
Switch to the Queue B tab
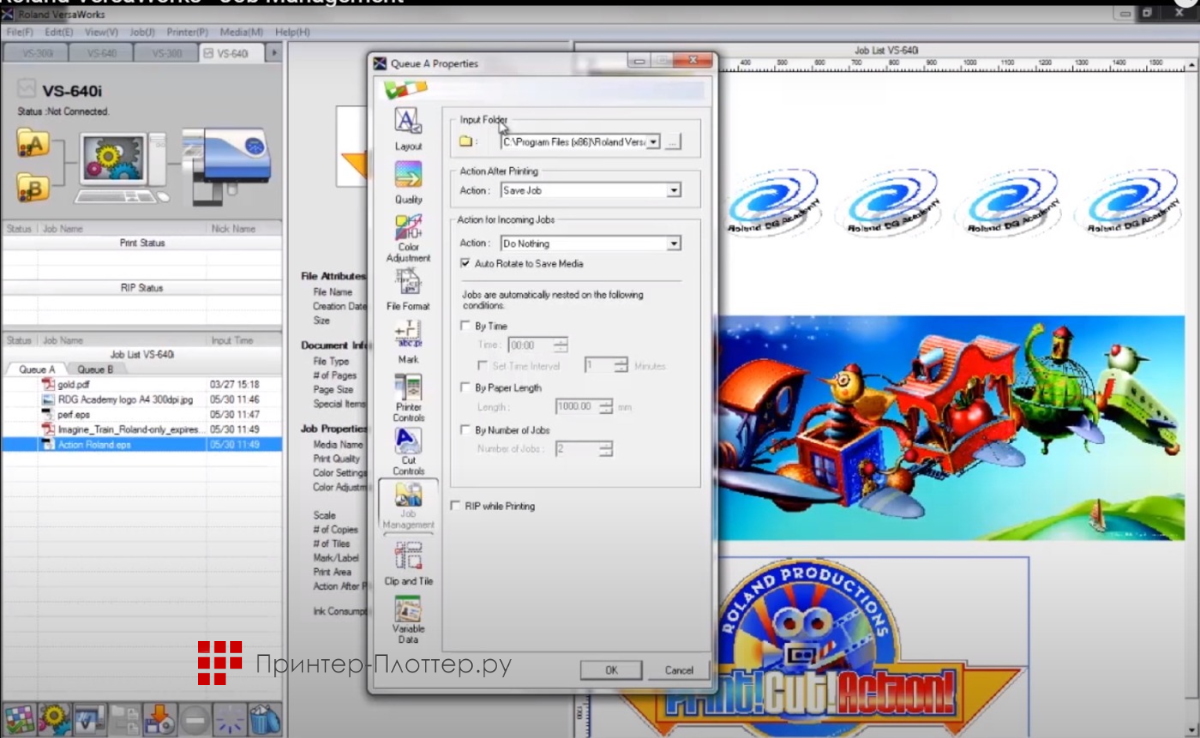[95, 369]
